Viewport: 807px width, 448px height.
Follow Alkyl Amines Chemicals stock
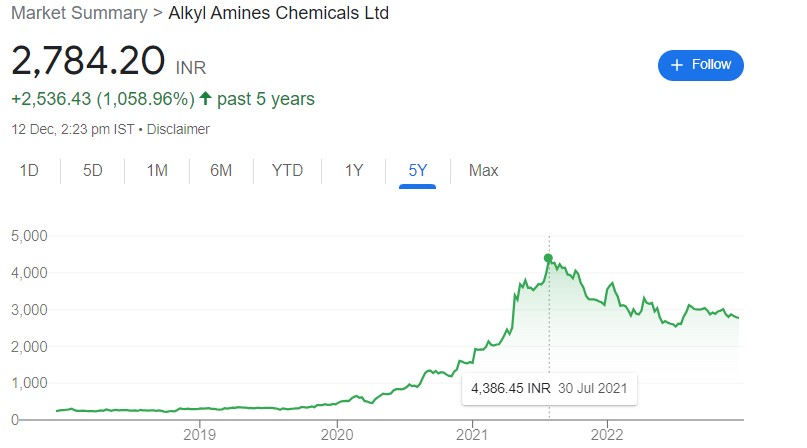coord(700,65)
